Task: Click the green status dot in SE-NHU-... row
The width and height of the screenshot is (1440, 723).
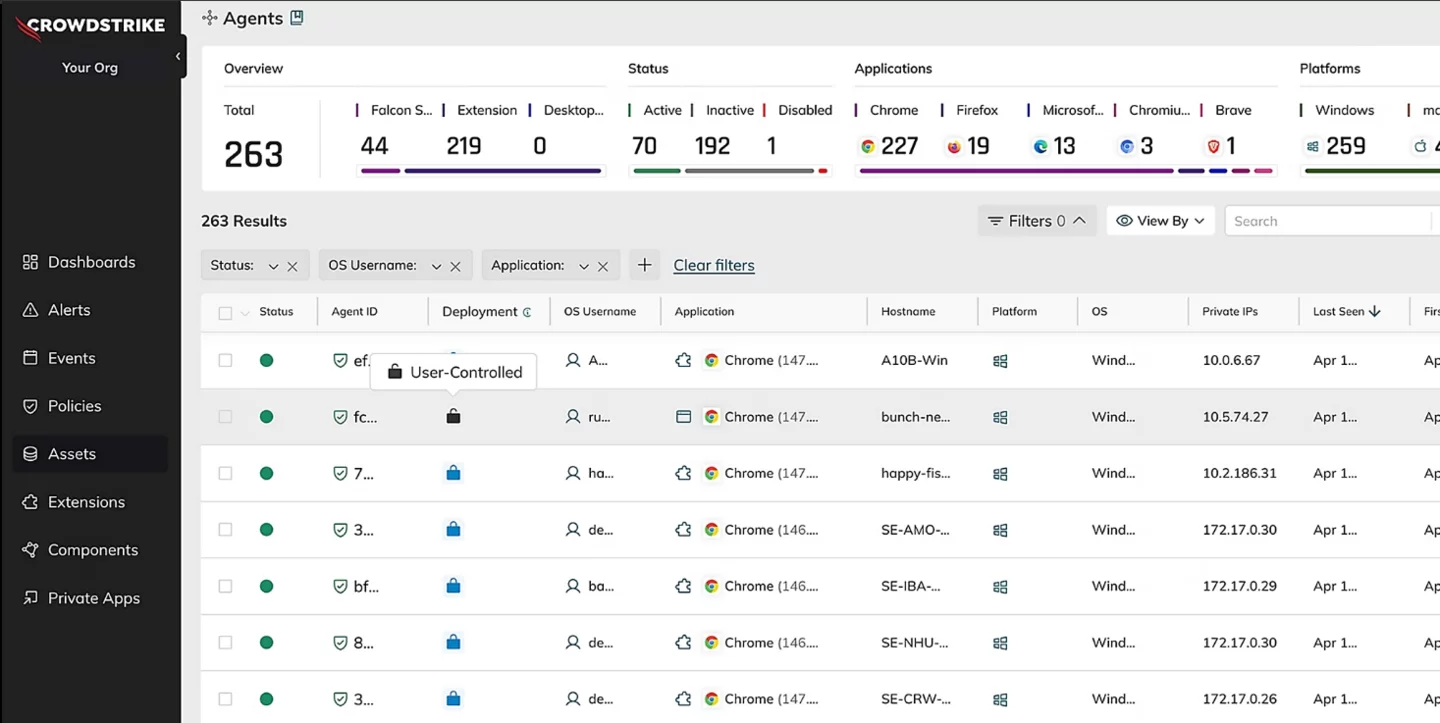Action: click(266, 643)
